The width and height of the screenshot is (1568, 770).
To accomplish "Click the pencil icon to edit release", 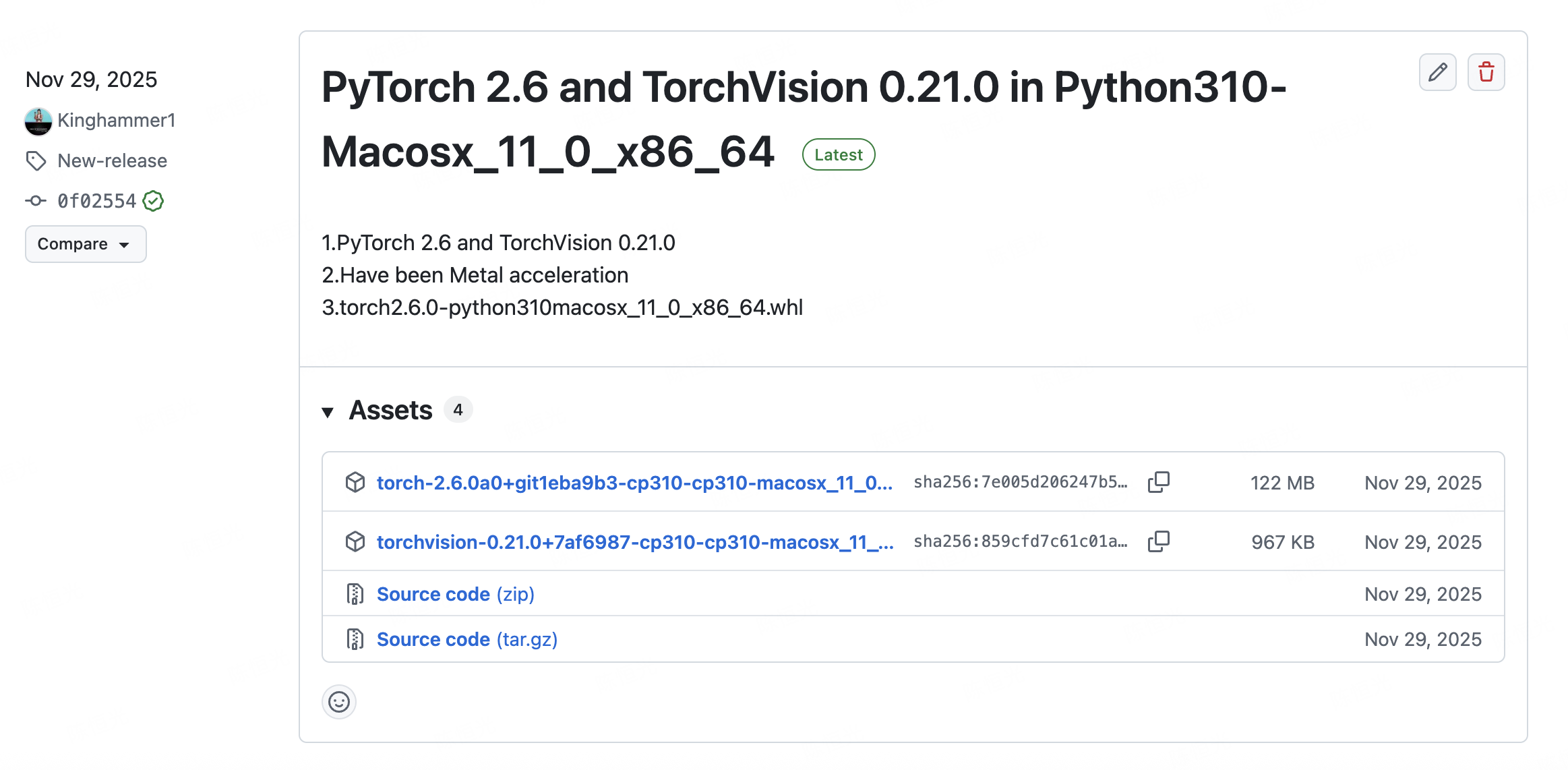I will tap(1437, 71).
